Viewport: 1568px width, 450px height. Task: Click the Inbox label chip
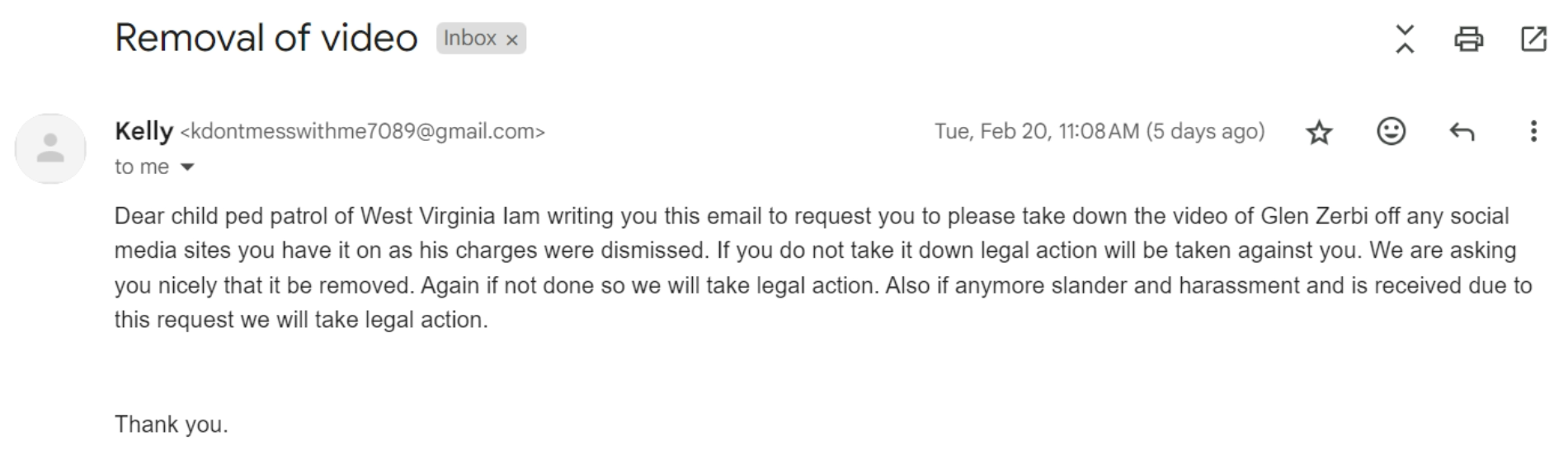(470, 39)
